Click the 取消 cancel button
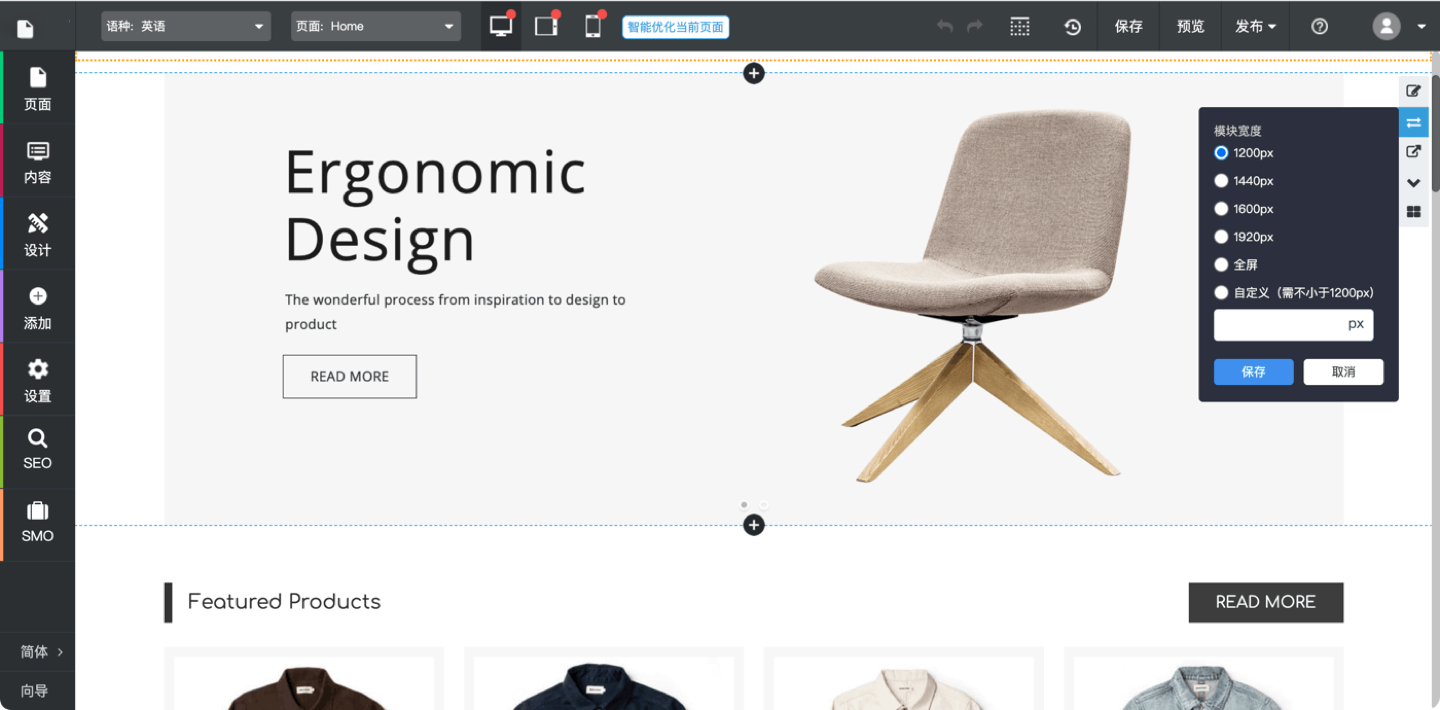This screenshot has width=1440, height=710. click(1343, 372)
